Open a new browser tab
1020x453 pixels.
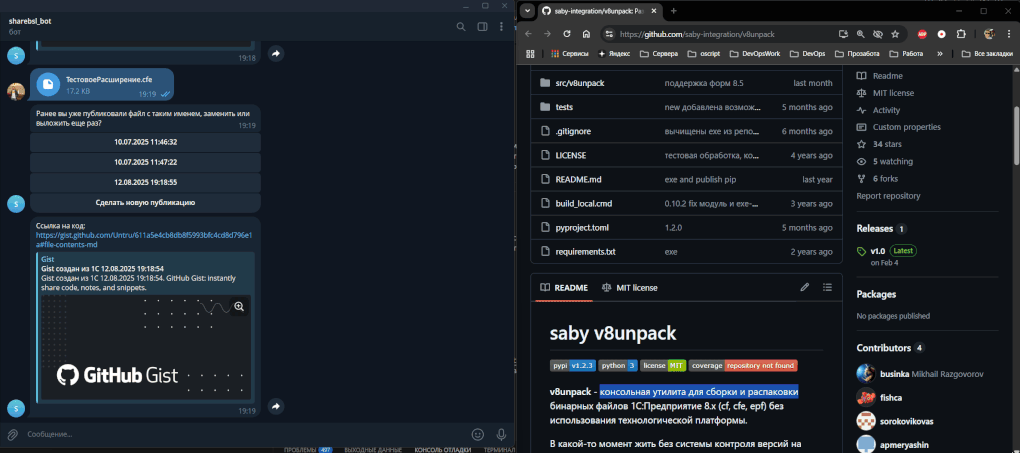point(673,11)
